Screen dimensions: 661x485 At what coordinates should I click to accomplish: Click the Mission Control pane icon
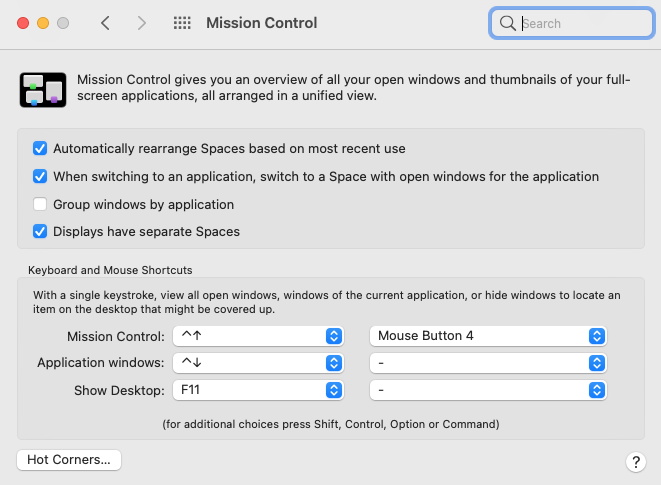(x=42, y=90)
